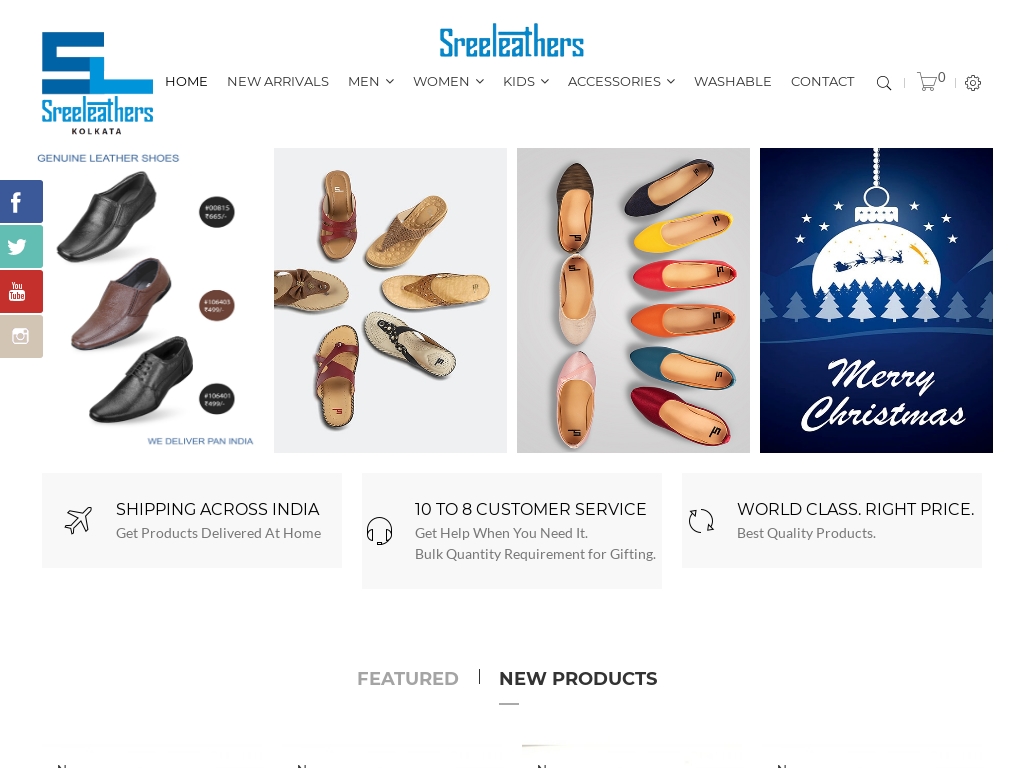The height and width of the screenshot is (768, 1024).
Task: Expand the WOMEN dropdown menu
Action: (x=448, y=82)
